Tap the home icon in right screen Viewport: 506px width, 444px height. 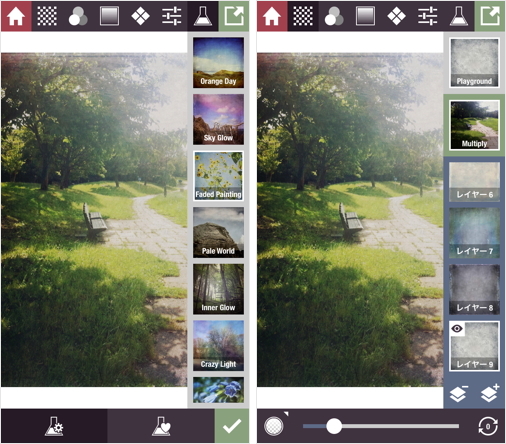(272, 16)
